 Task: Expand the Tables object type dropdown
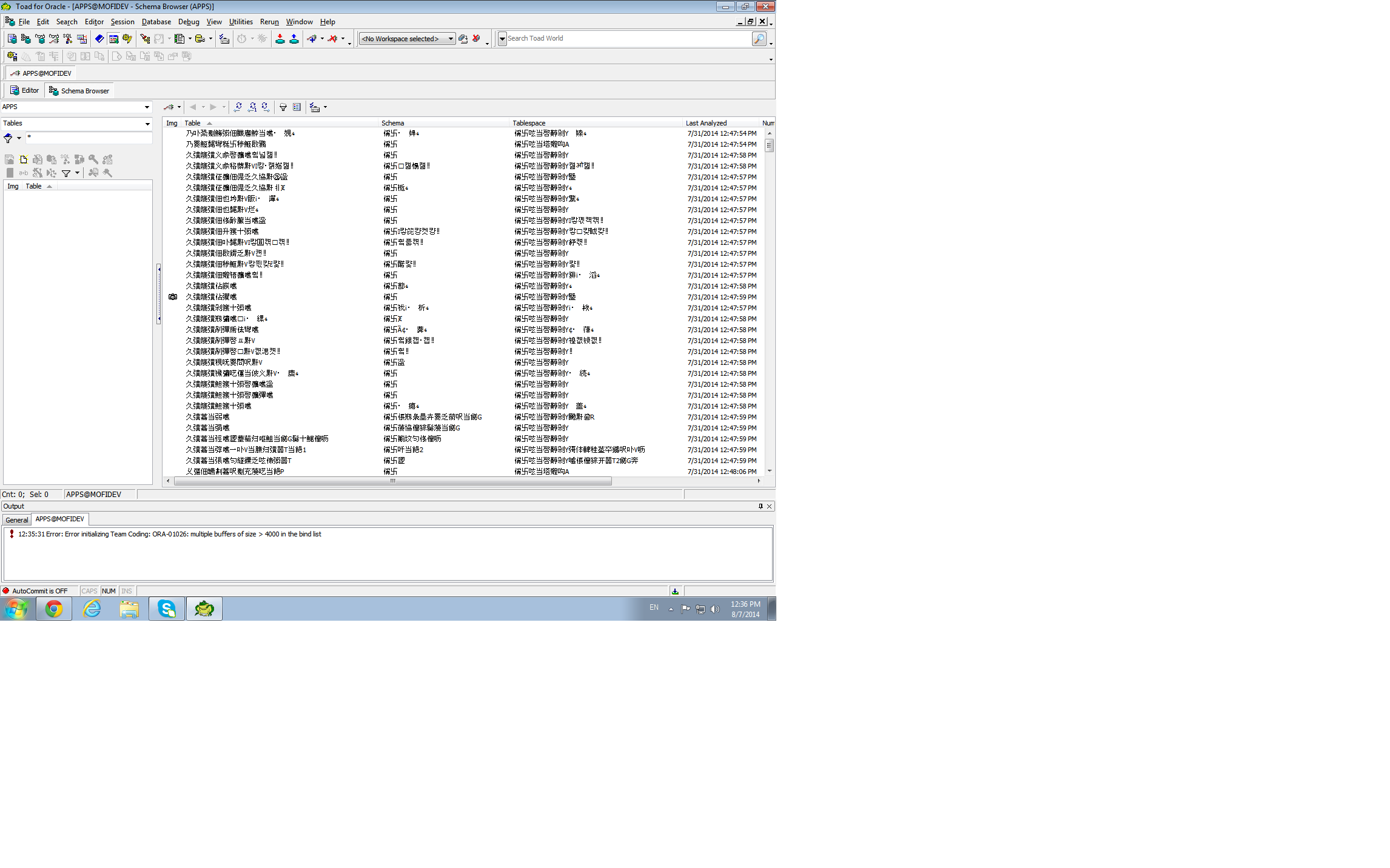[147, 124]
